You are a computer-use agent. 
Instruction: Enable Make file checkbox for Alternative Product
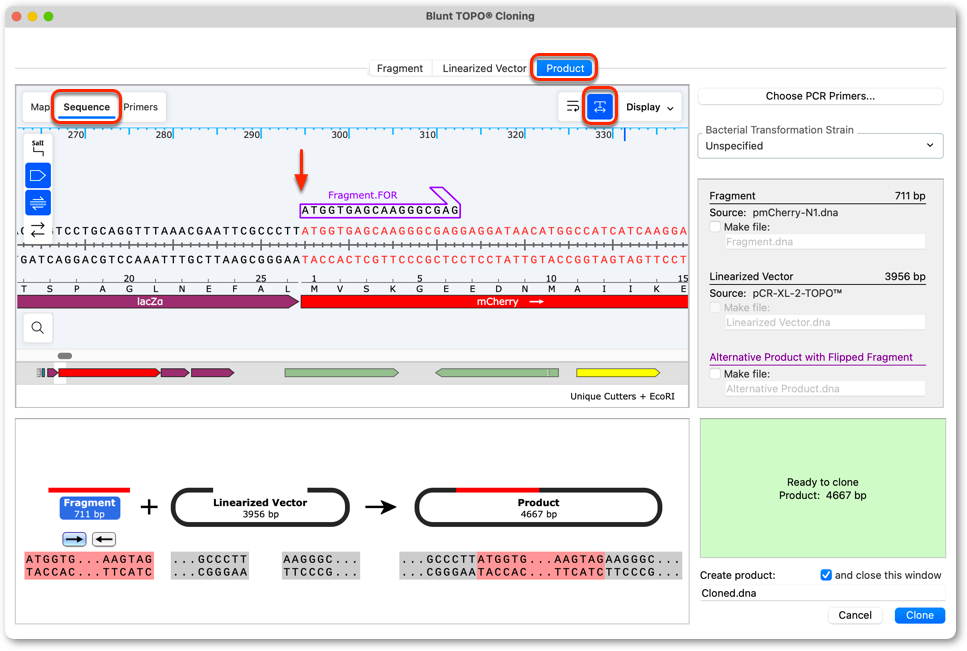715,374
